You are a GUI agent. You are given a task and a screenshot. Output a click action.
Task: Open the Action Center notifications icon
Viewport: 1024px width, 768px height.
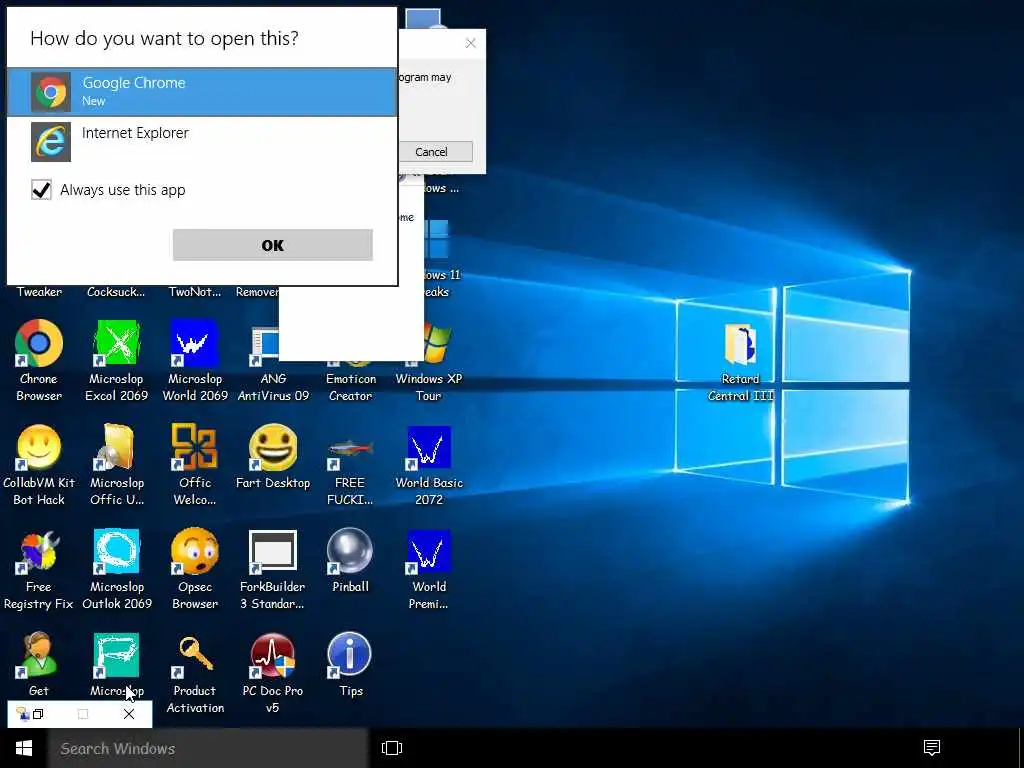tap(932, 748)
